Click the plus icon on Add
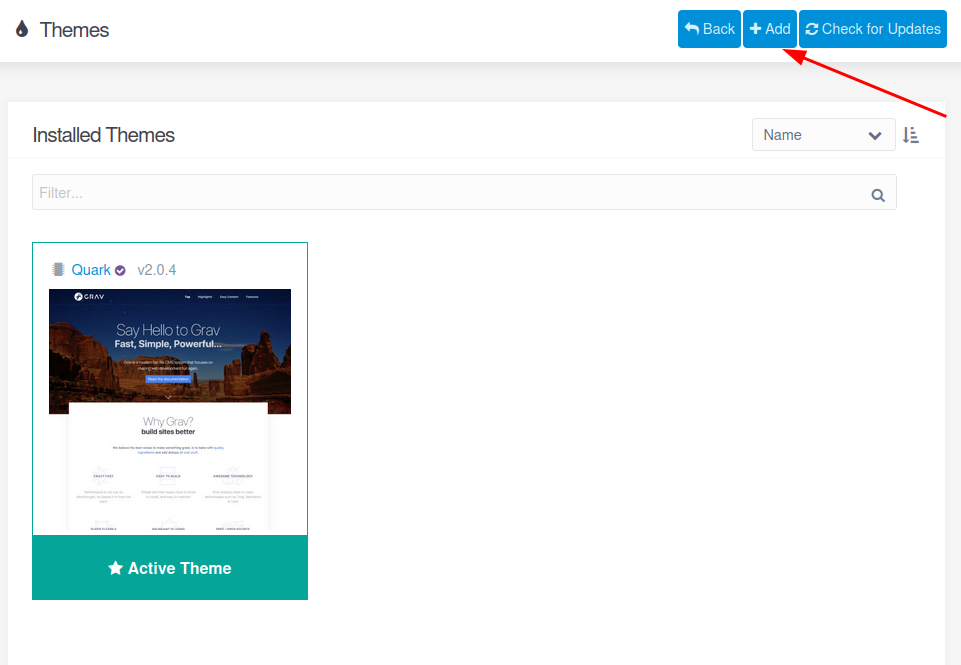The height and width of the screenshot is (665, 961). [x=755, y=29]
